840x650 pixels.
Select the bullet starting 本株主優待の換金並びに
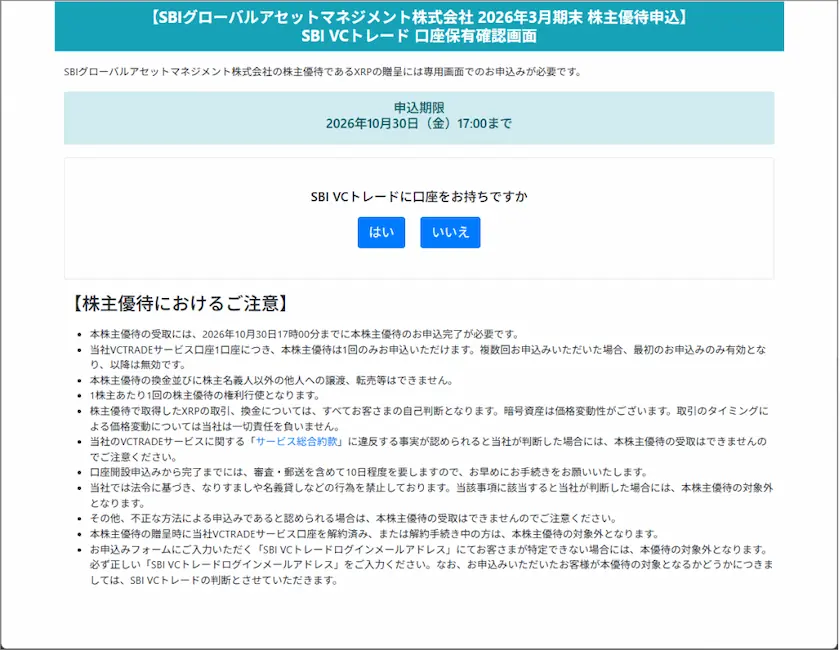point(272,380)
